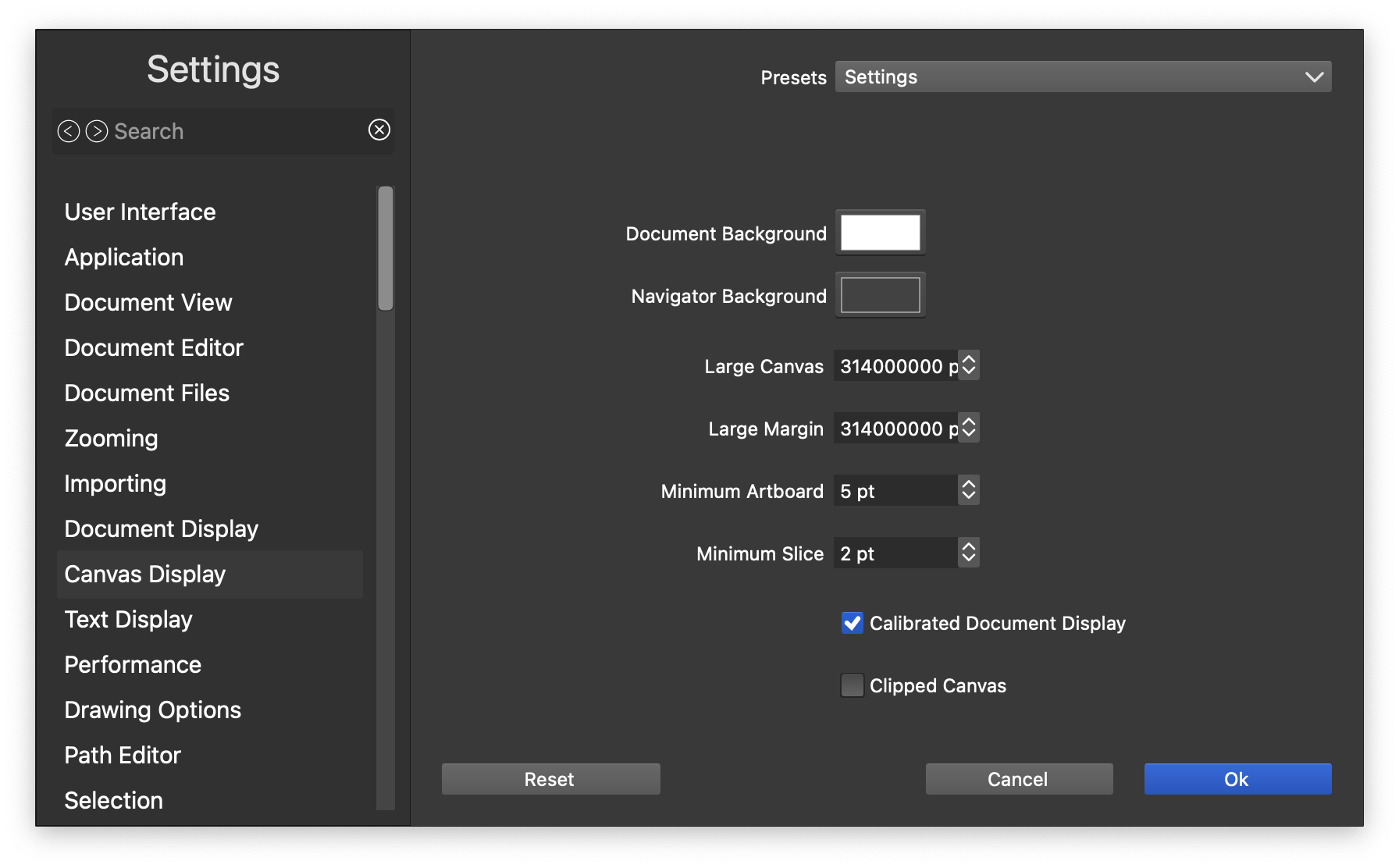Click the search forward arrow icon
Viewport: 1399px width, 868px height.
(x=97, y=131)
